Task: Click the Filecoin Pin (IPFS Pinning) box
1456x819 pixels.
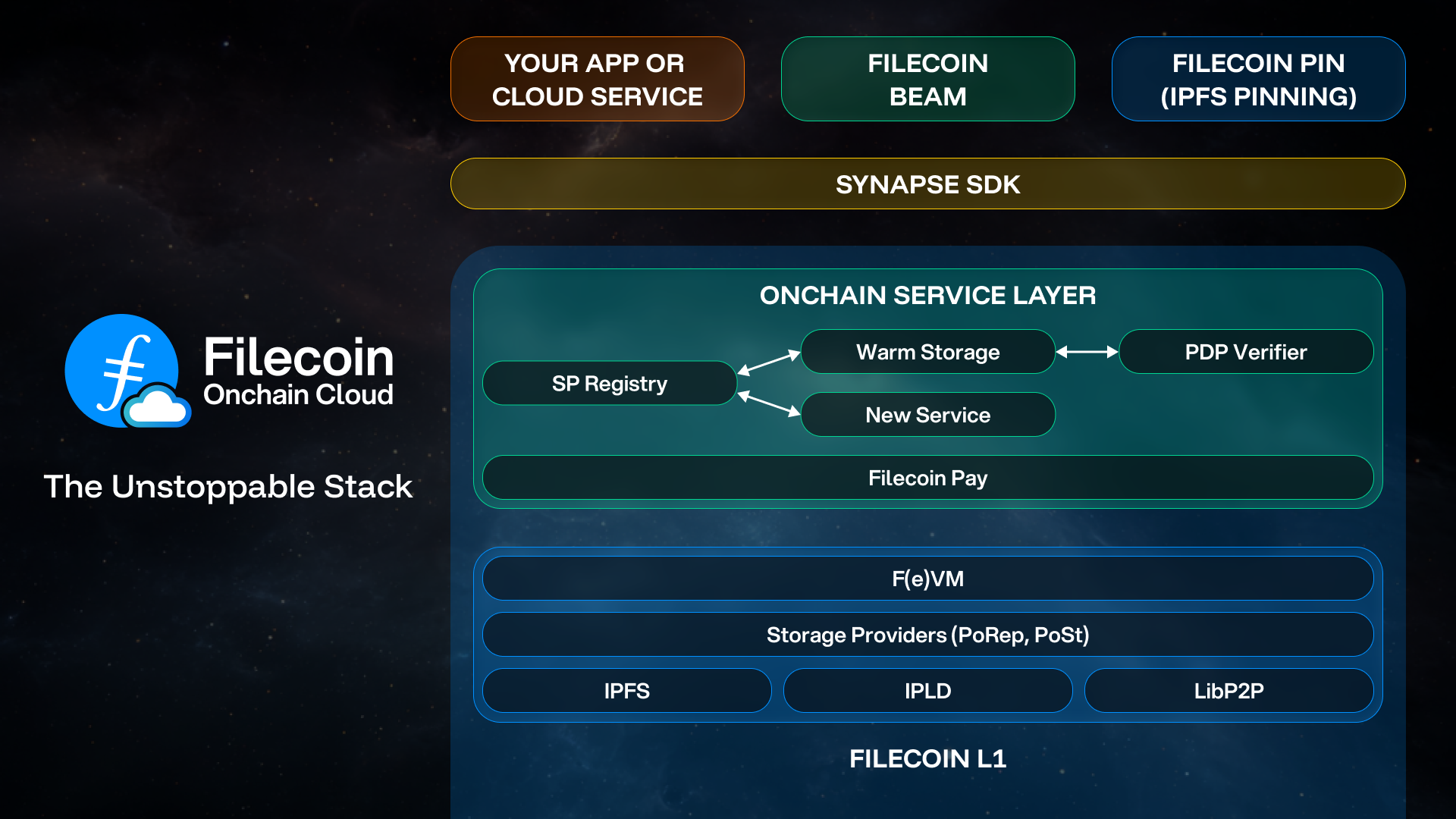Action: click(1258, 80)
